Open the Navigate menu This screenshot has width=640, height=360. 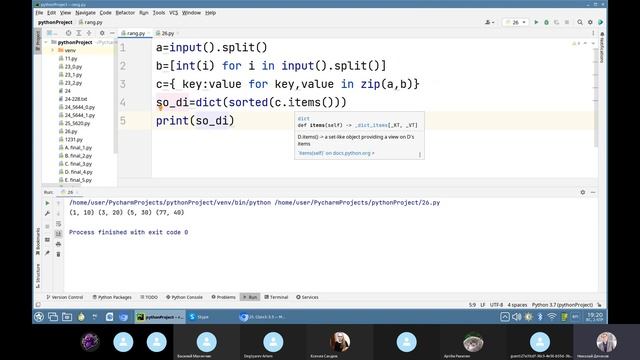(x=85, y=13)
